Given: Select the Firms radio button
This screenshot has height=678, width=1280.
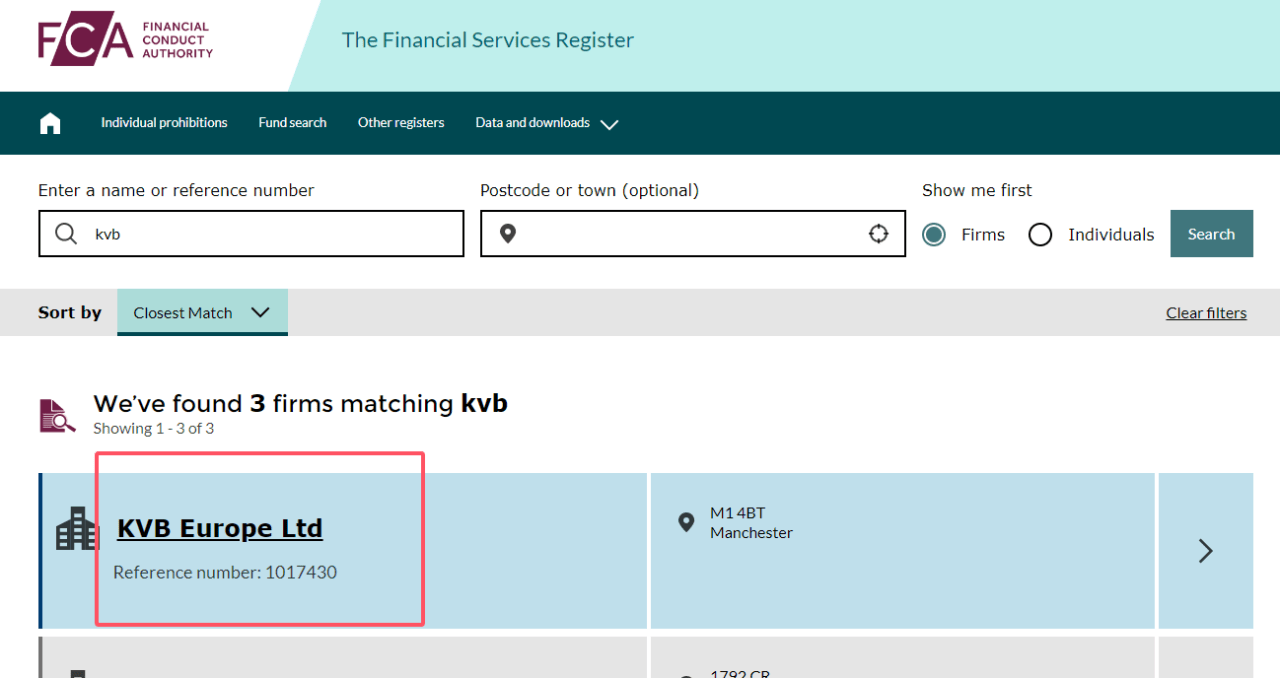Looking at the screenshot, I should coord(934,235).
